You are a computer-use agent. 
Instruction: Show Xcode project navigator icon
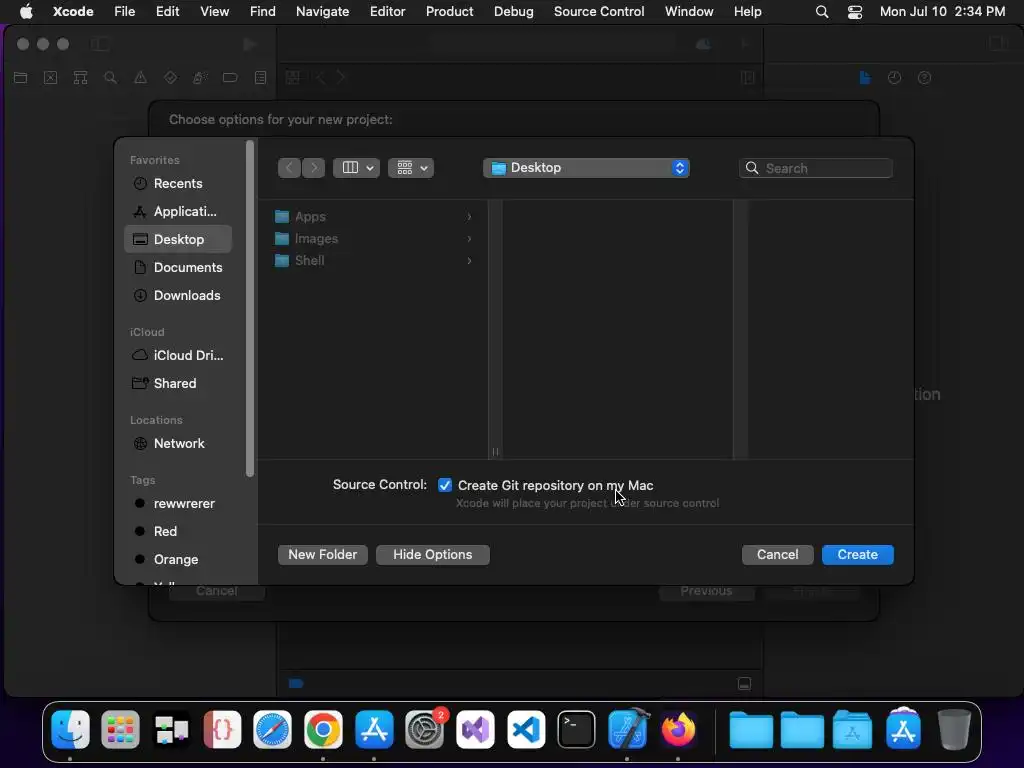20,78
